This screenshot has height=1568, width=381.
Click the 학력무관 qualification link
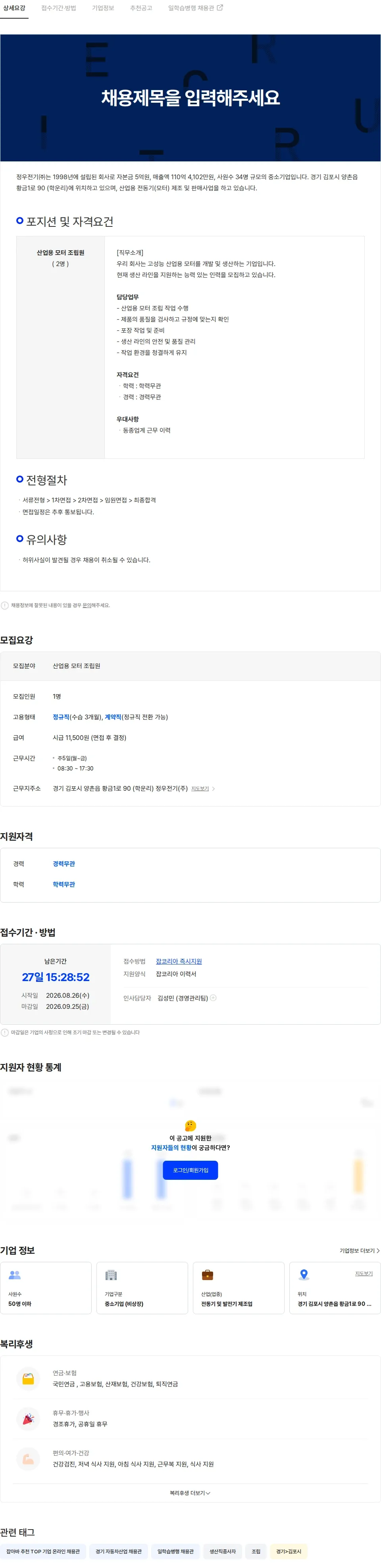coord(64,884)
